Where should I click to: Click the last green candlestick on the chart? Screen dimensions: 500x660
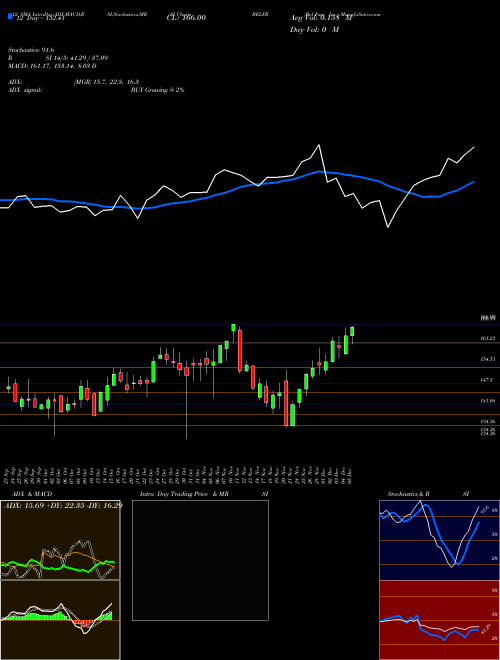pyautogui.click(x=352, y=331)
